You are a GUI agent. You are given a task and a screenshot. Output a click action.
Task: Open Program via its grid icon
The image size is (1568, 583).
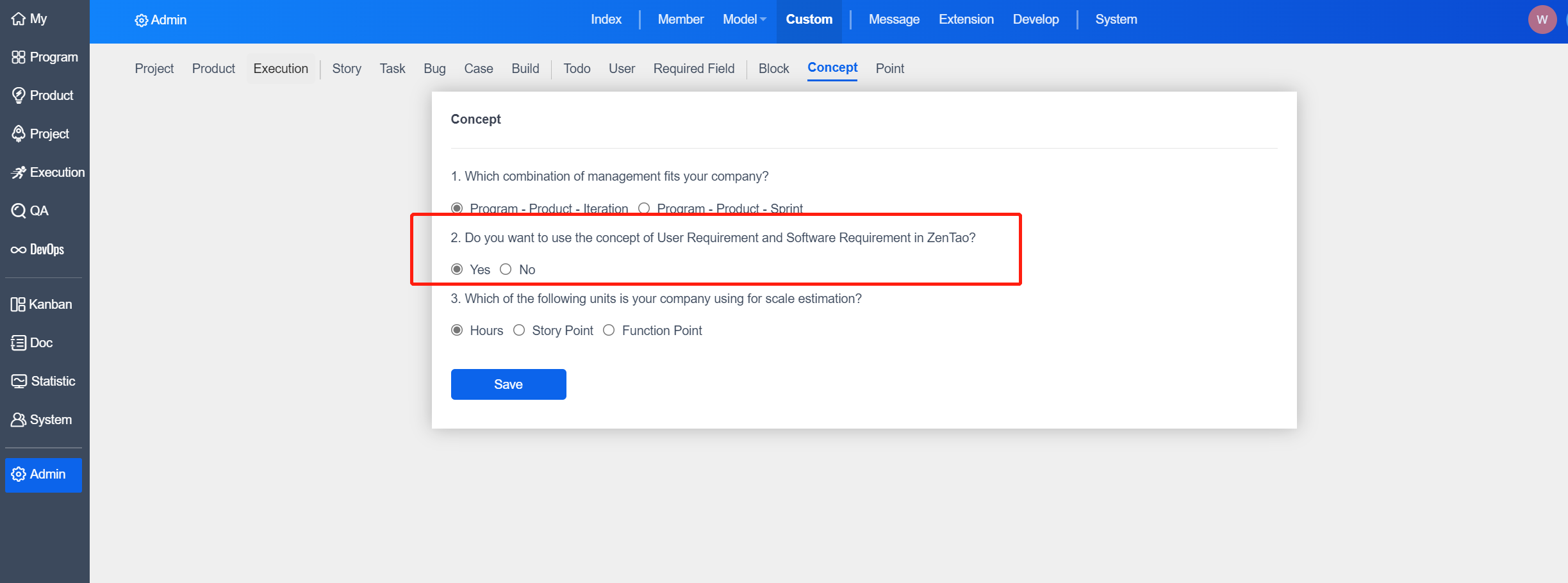(x=19, y=58)
